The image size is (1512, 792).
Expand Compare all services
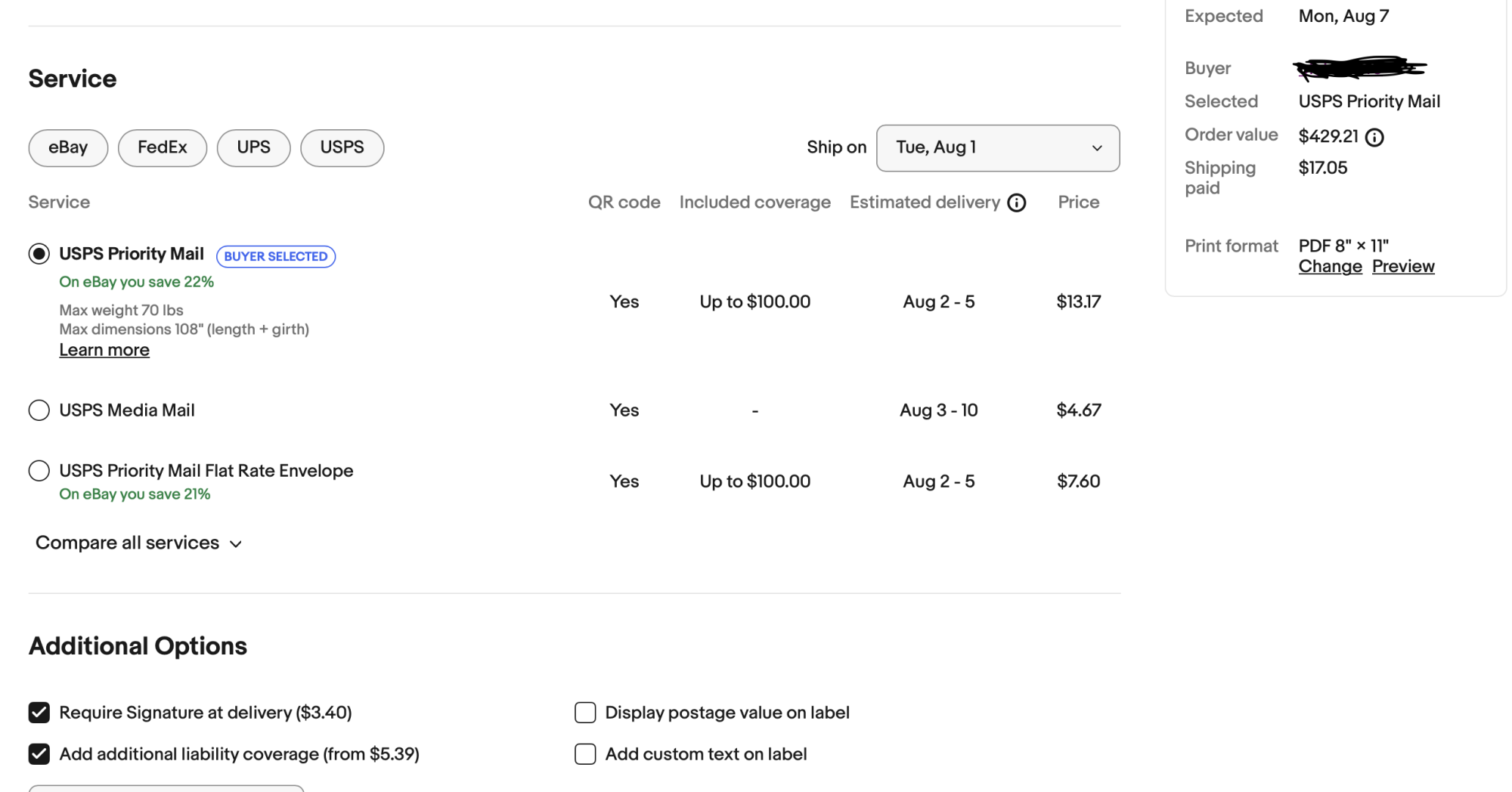click(x=127, y=543)
